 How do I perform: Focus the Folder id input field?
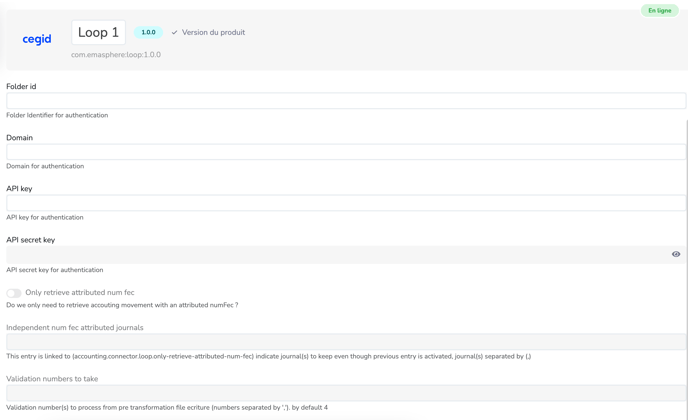[x=346, y=101]
